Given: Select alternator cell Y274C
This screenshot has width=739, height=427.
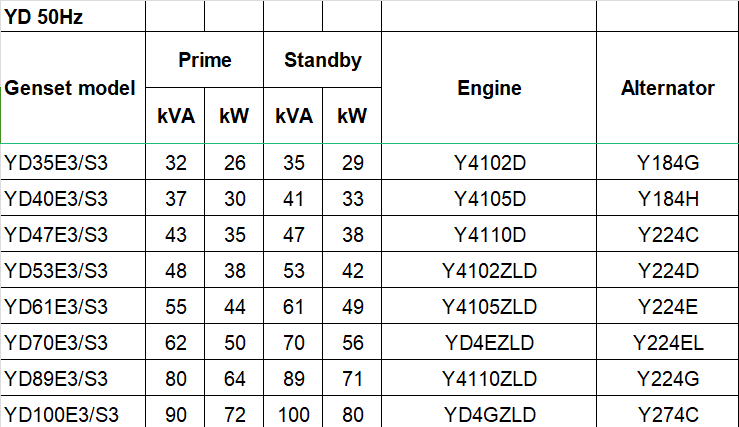Looking at the screenshot, I should [667, 414].
